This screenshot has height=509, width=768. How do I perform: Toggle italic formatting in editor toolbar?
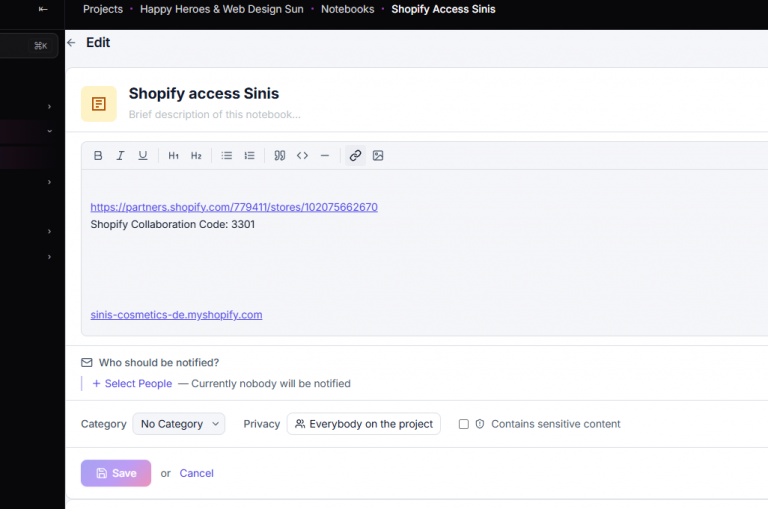pyautogui.click(x=120, y=156)
